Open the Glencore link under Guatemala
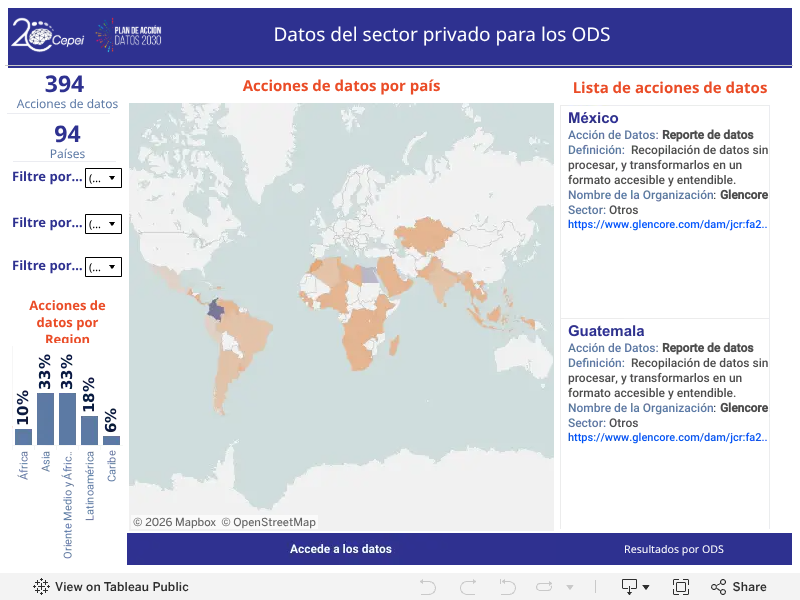Screen dimensions: 800x600 pos(667,437)
